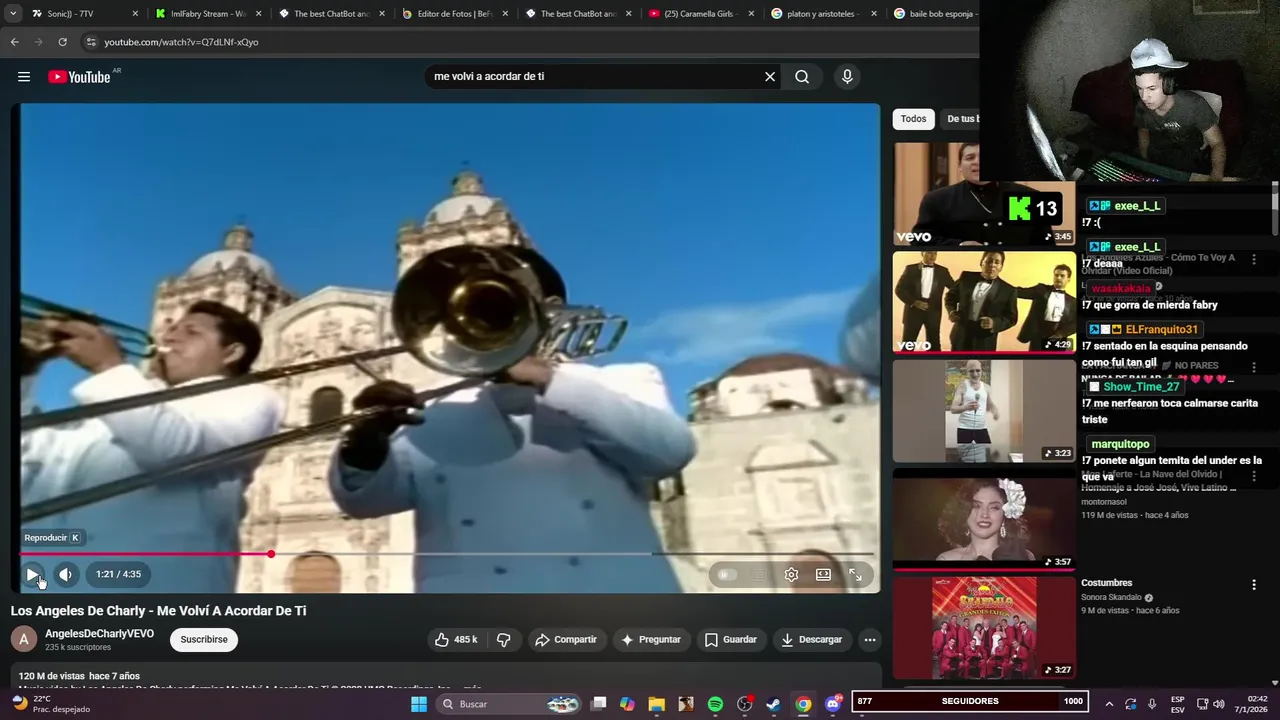
Task: Play the video with the play button
Action: (x=32, y=574)
